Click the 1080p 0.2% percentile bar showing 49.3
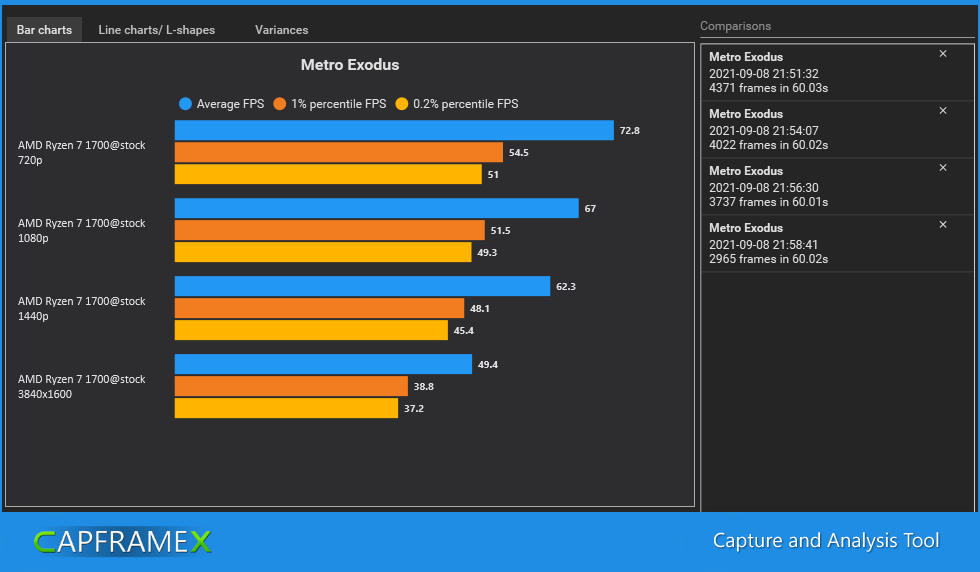This screenshot has width=980, height=572. click(323, 252)
